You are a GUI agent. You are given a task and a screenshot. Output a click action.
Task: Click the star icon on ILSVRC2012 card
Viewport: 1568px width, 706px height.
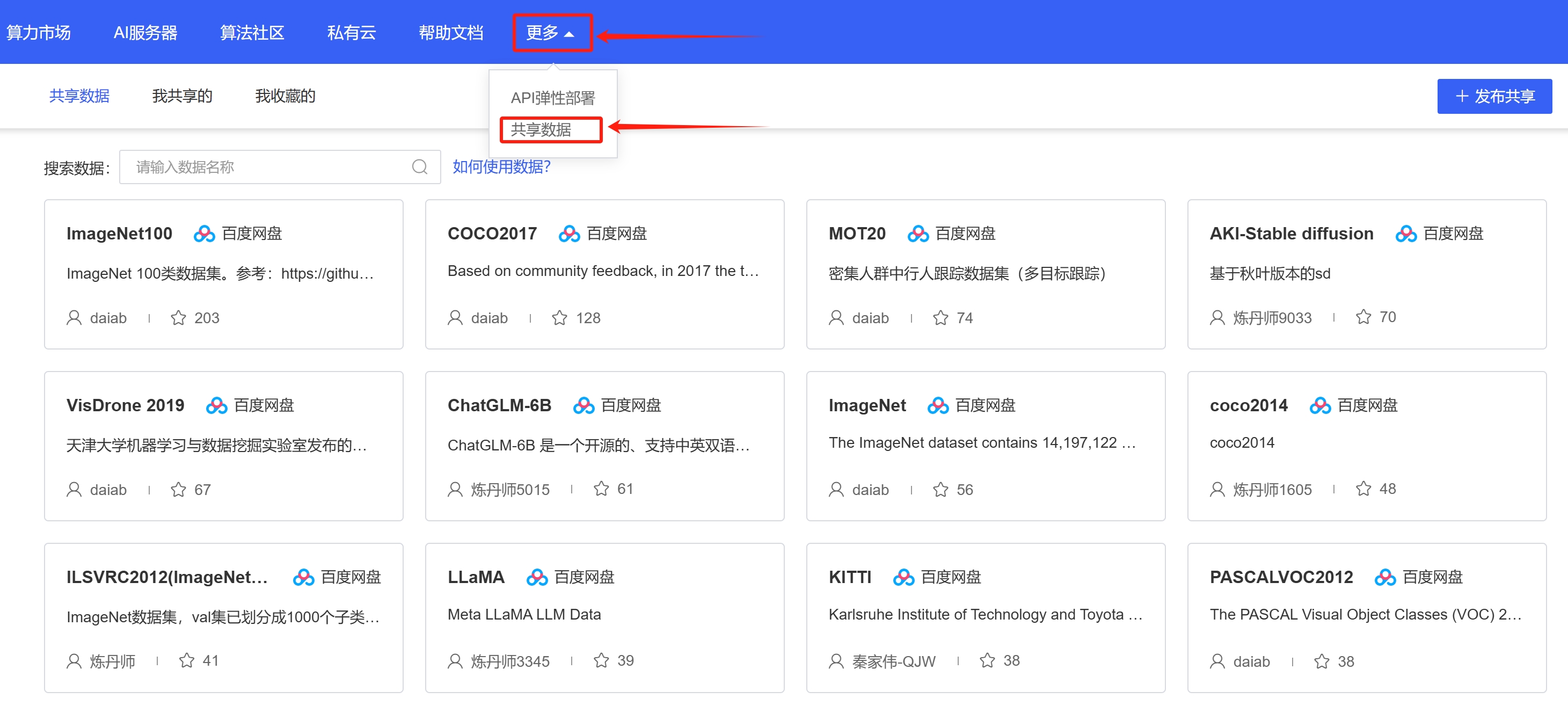[x=187, y=660]
